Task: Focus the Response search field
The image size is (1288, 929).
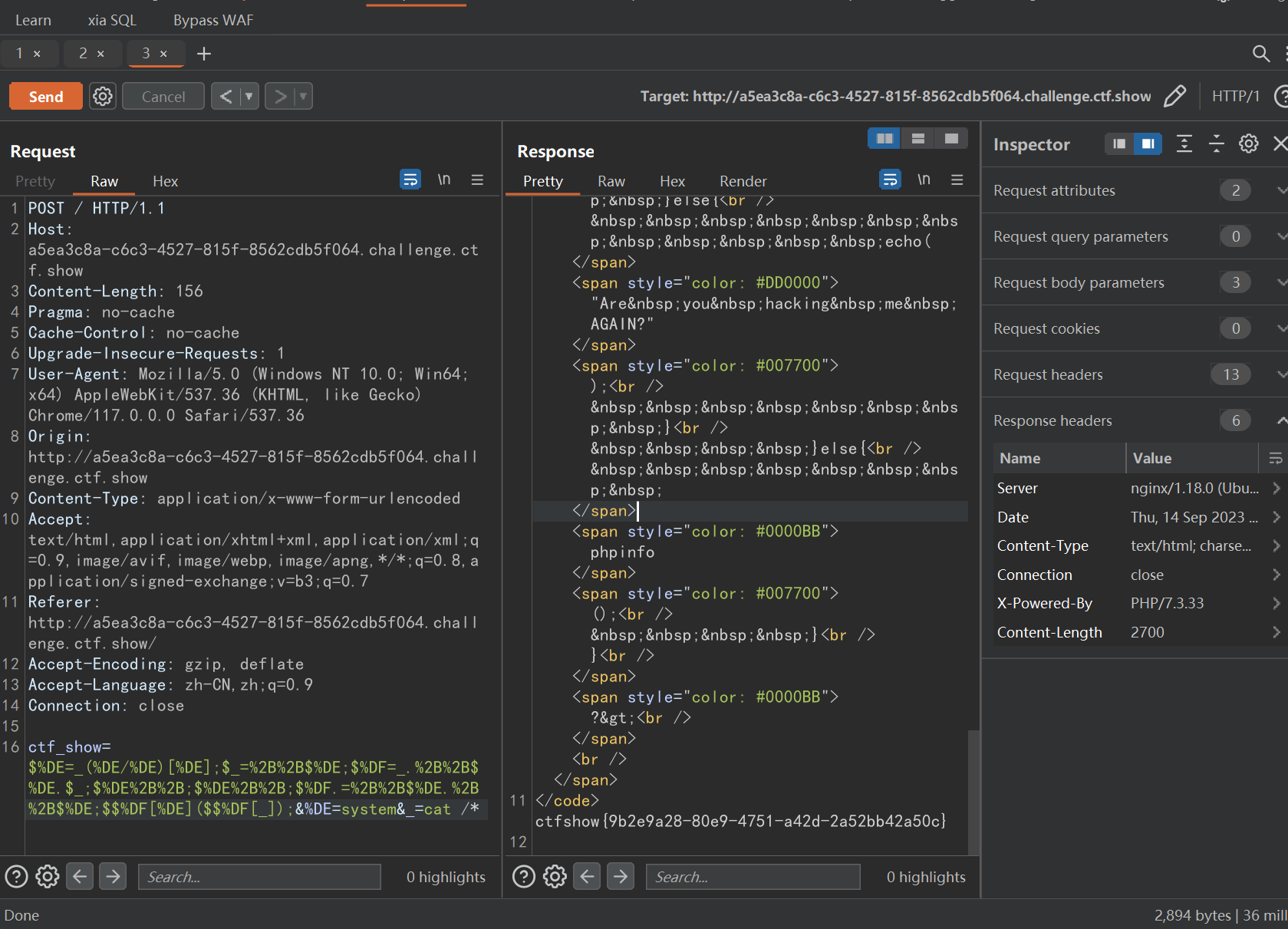Action: pyautogui.click(x=753, y=877)
